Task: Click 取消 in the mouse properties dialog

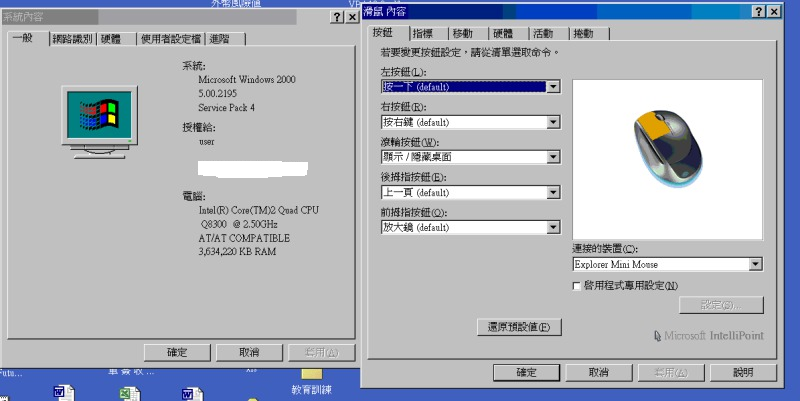Action: coord(598,372)
